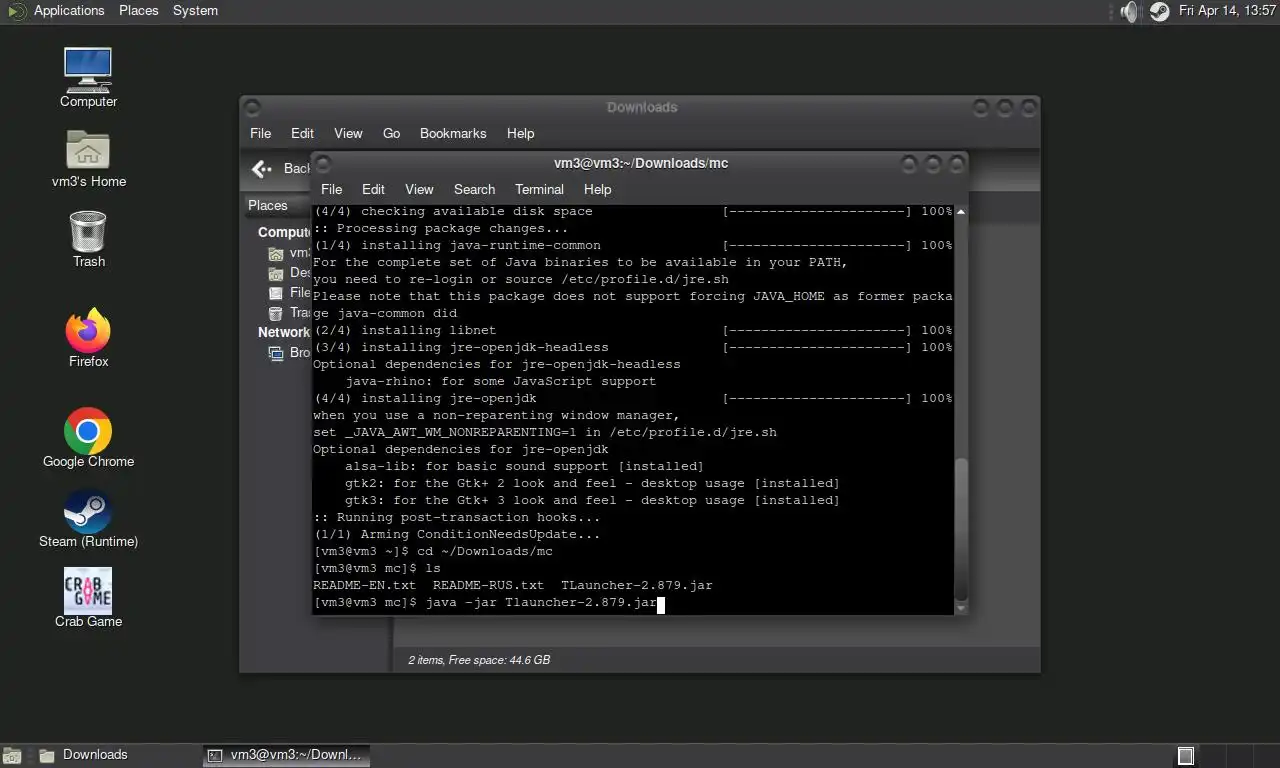This screenshot has width=1280, height=768.
Task: Open the System menu in the top panel
Action: click(x=195, y=11)
